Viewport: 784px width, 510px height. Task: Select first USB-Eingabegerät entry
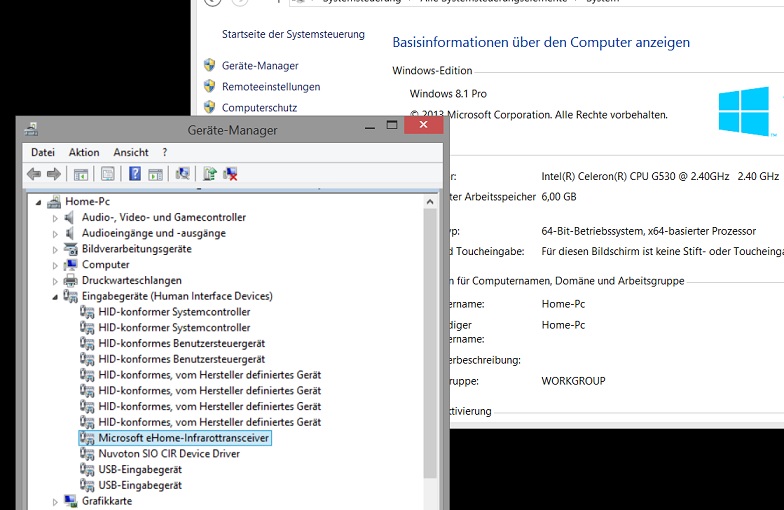tap(140, 470)
